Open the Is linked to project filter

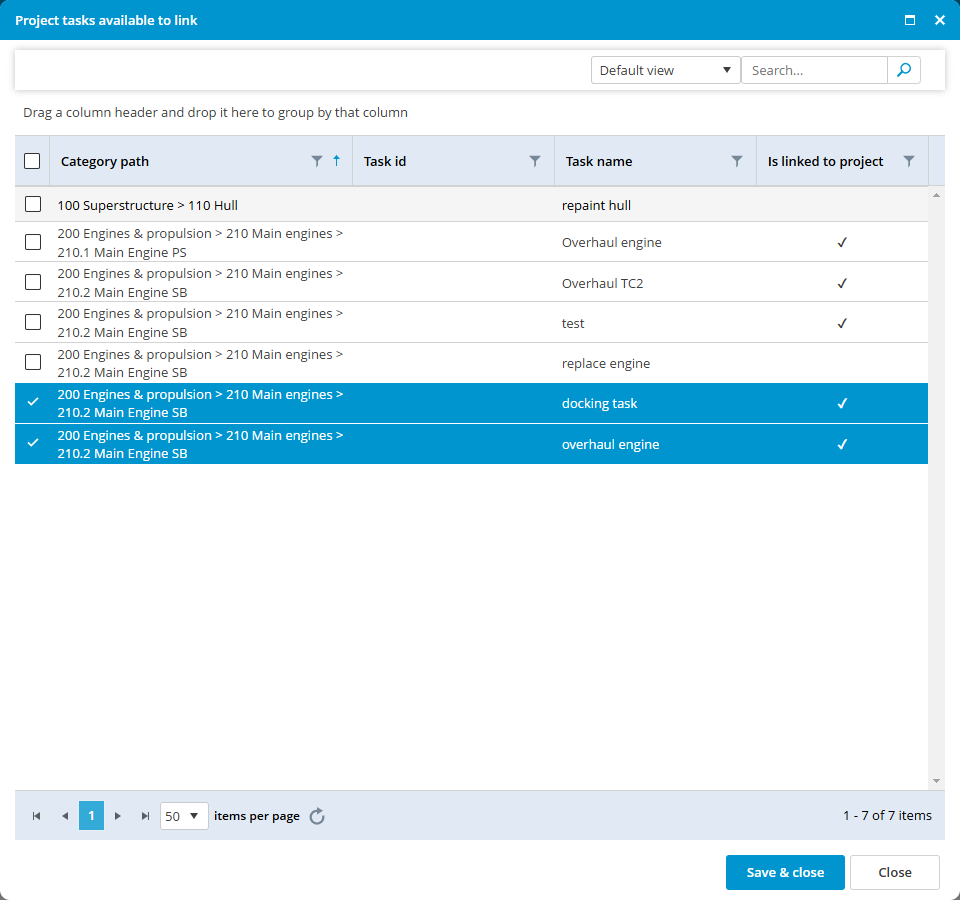(909, 161)
